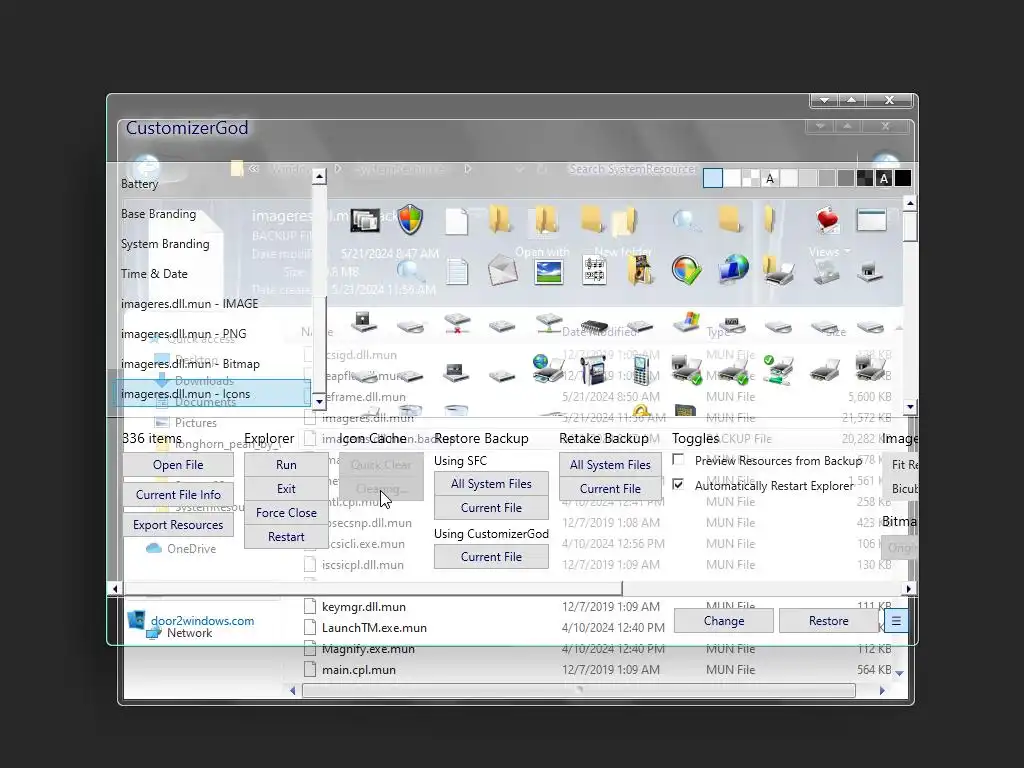Select the folder with document overlay icon
Screen dimensions: 1024x768
click(x=624, y=221)
